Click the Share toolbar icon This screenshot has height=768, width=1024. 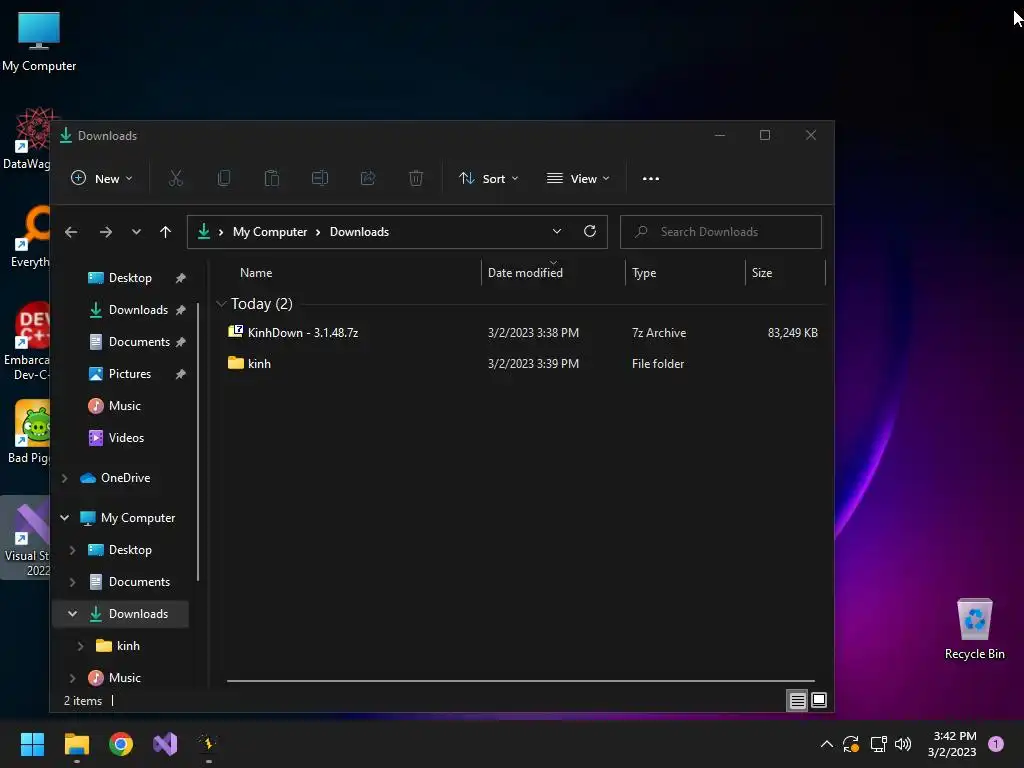368,178
